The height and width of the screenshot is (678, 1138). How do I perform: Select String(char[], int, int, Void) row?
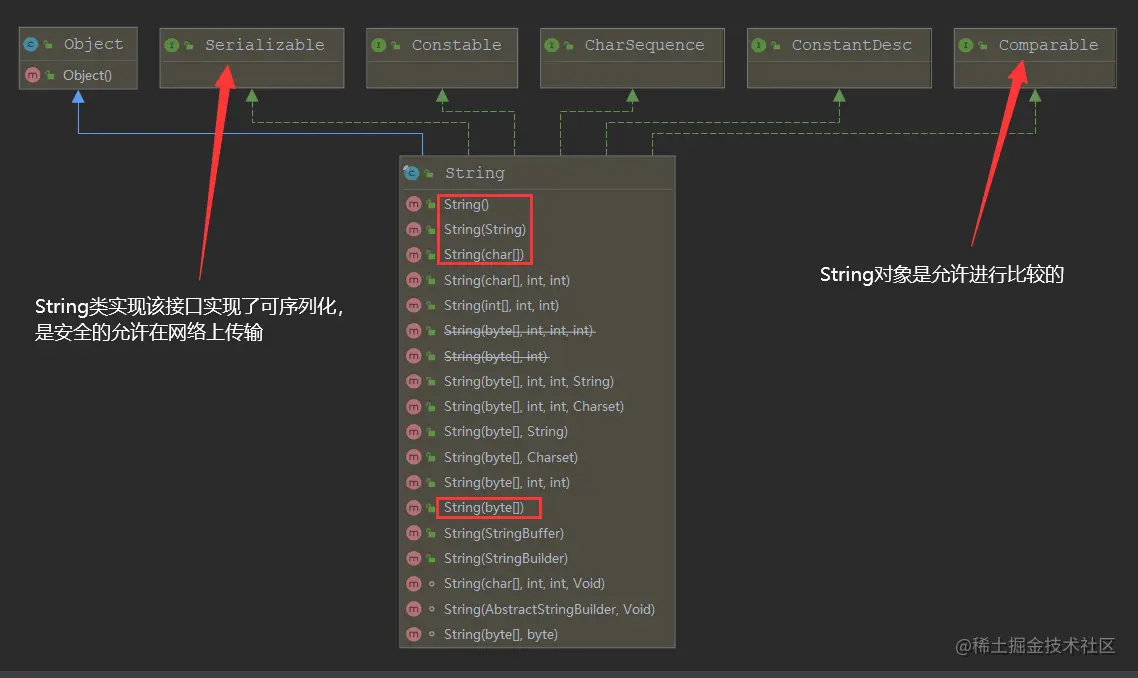(537, 584)
